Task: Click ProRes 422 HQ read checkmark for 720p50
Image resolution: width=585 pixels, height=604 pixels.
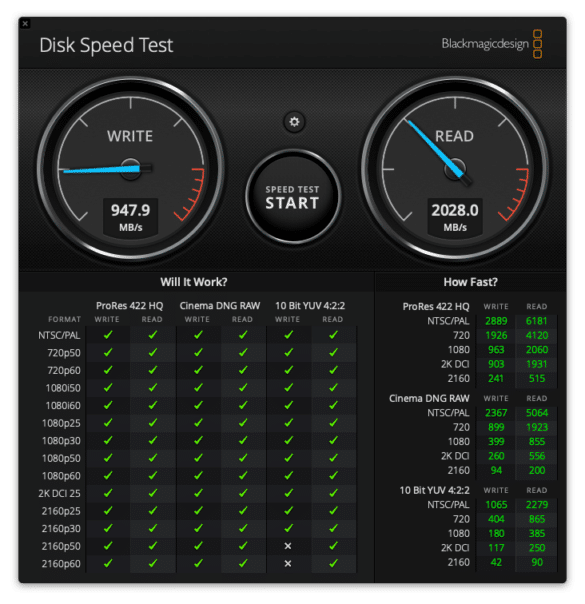Action: coord(153,352)
